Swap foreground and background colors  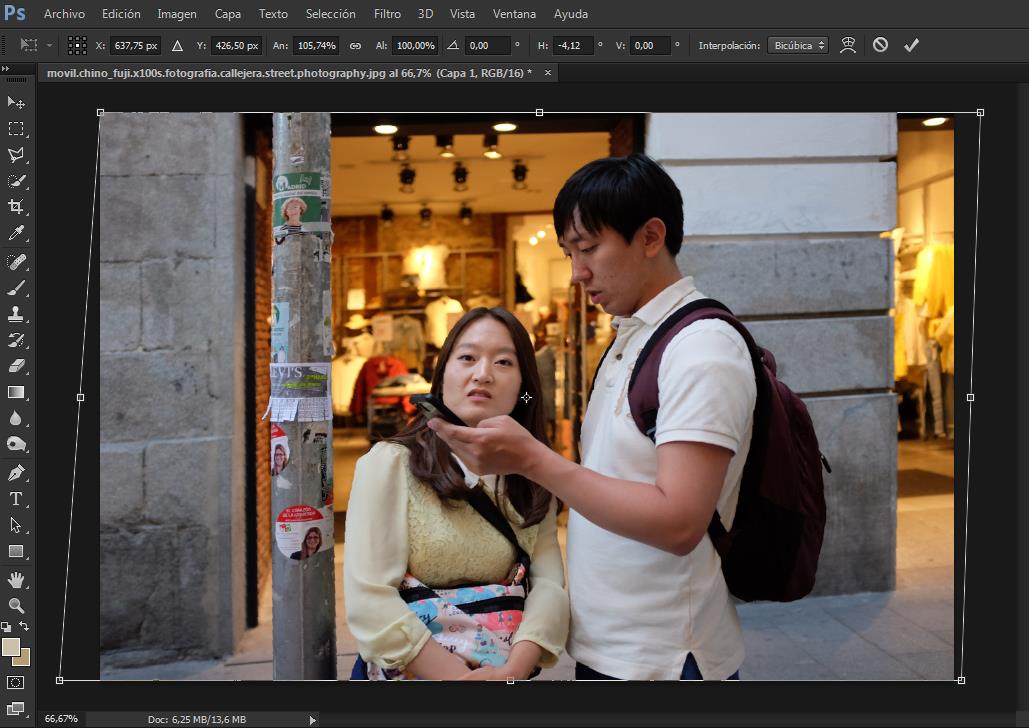(x=24, y=626)
